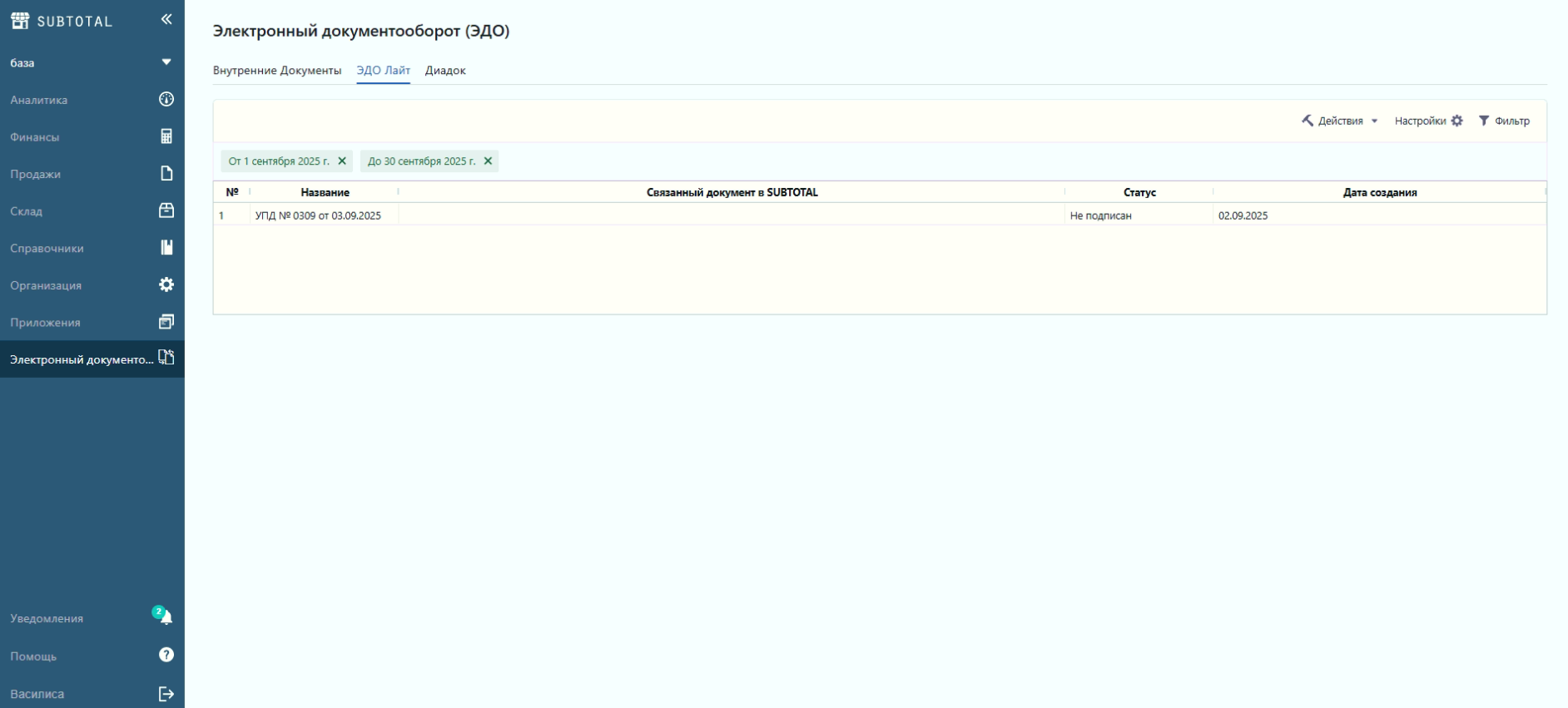1568x708 pixels.
Task: Click the Справочники book icon
Action: click(x=166, y=247)
